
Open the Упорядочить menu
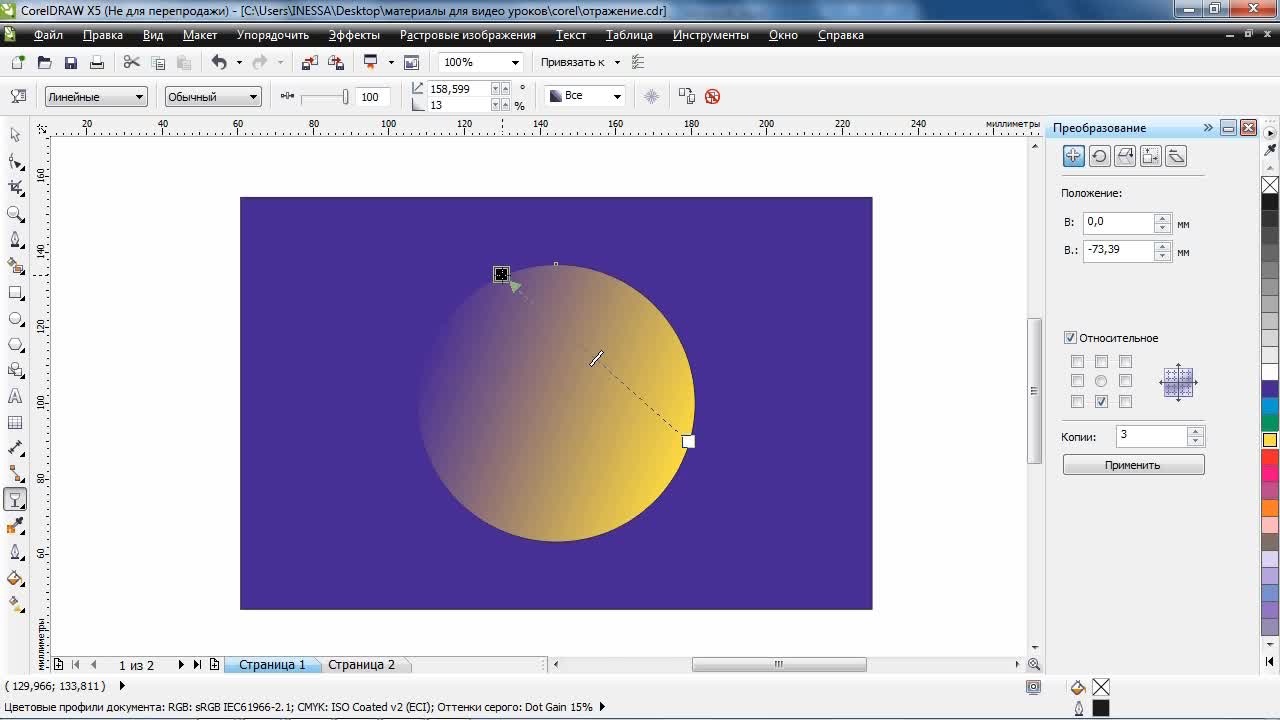tap(273, 35)
